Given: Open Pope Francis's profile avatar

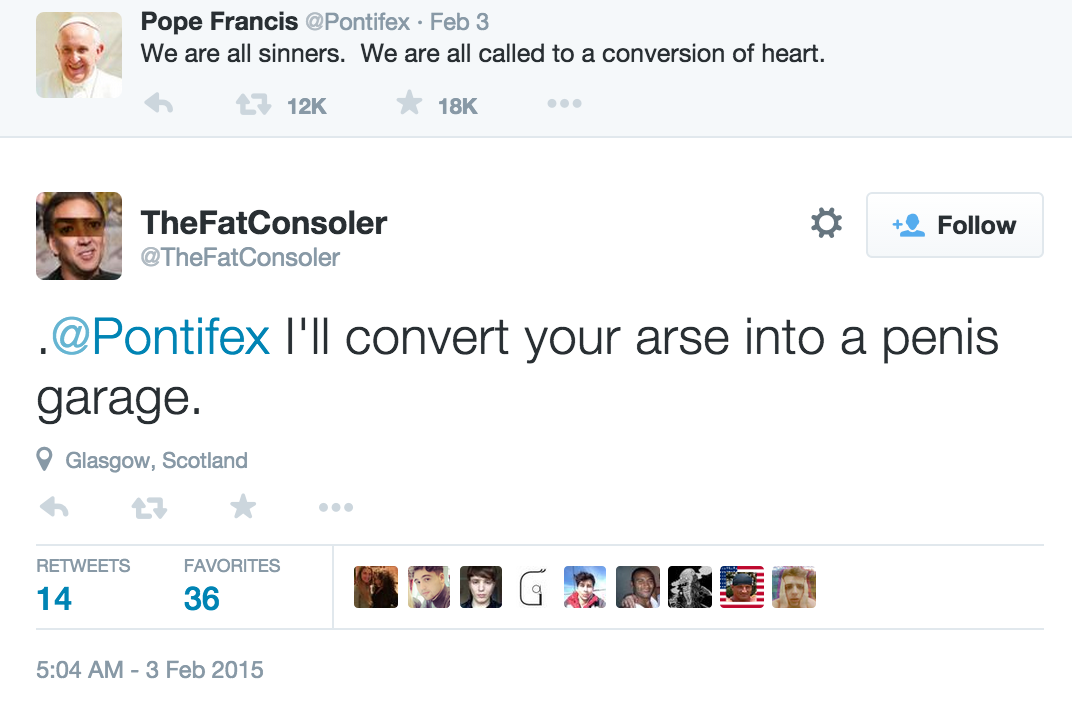Looking at the screenshot, I should click(79, 55).
